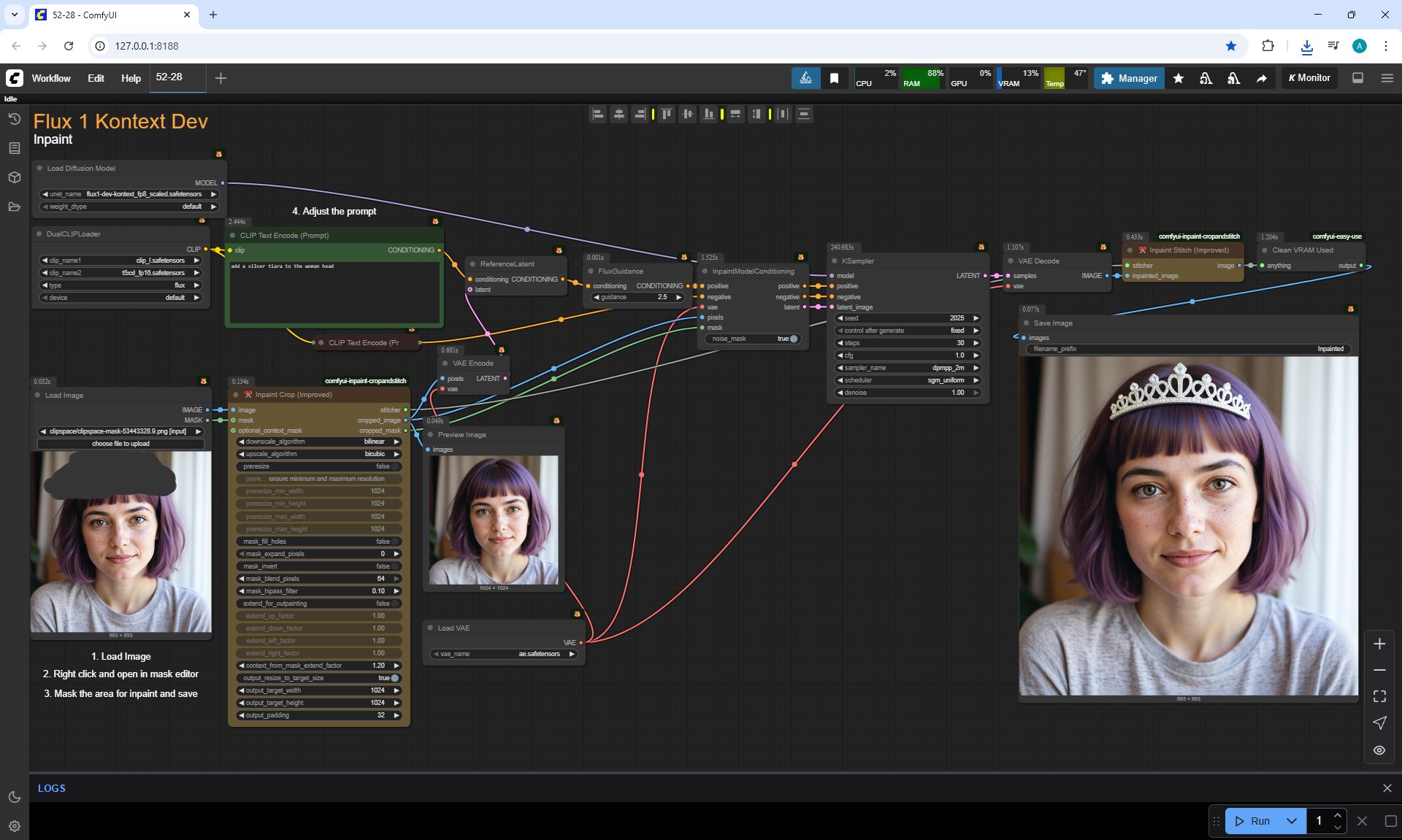Open the queue history sidebar icon
This screenshot has width=1402, height=840.
(14, 119)
